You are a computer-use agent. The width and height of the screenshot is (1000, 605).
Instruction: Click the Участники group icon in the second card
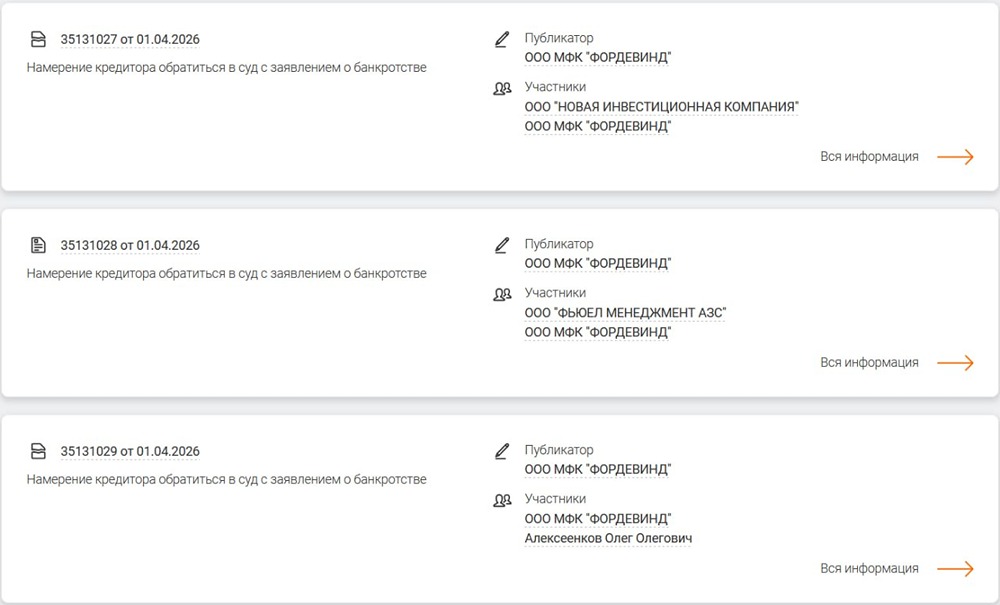coord(503,293)
